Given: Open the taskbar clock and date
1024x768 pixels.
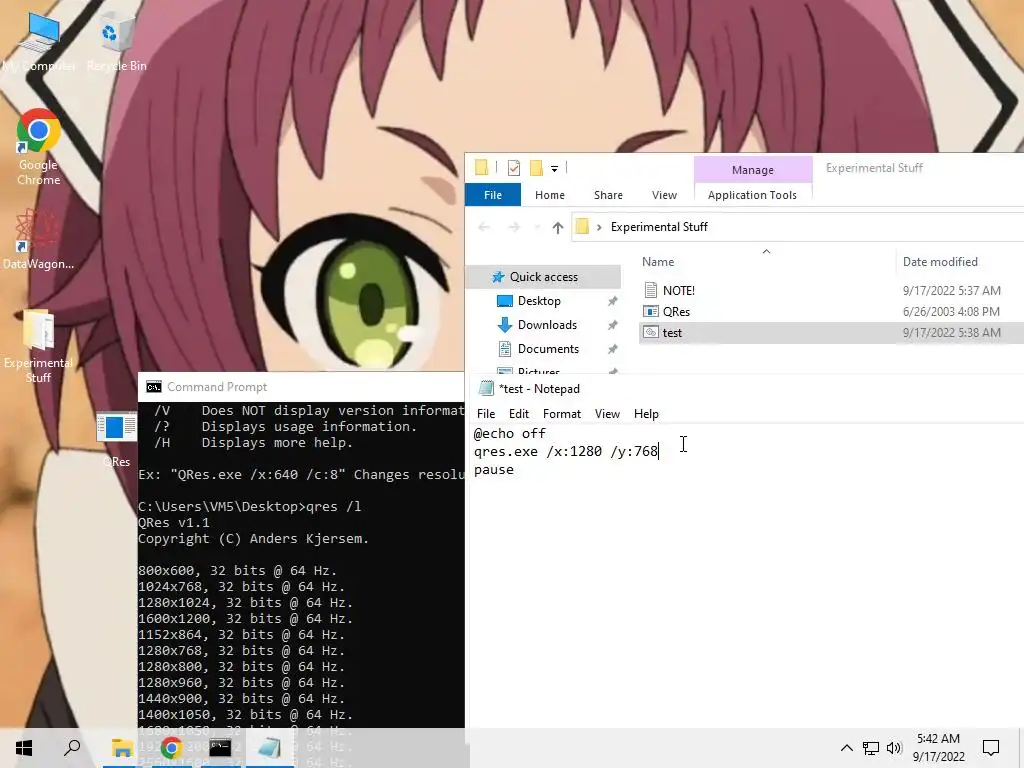Looking at the screenshot, I should pyautogui.click(x=938, y=748).
